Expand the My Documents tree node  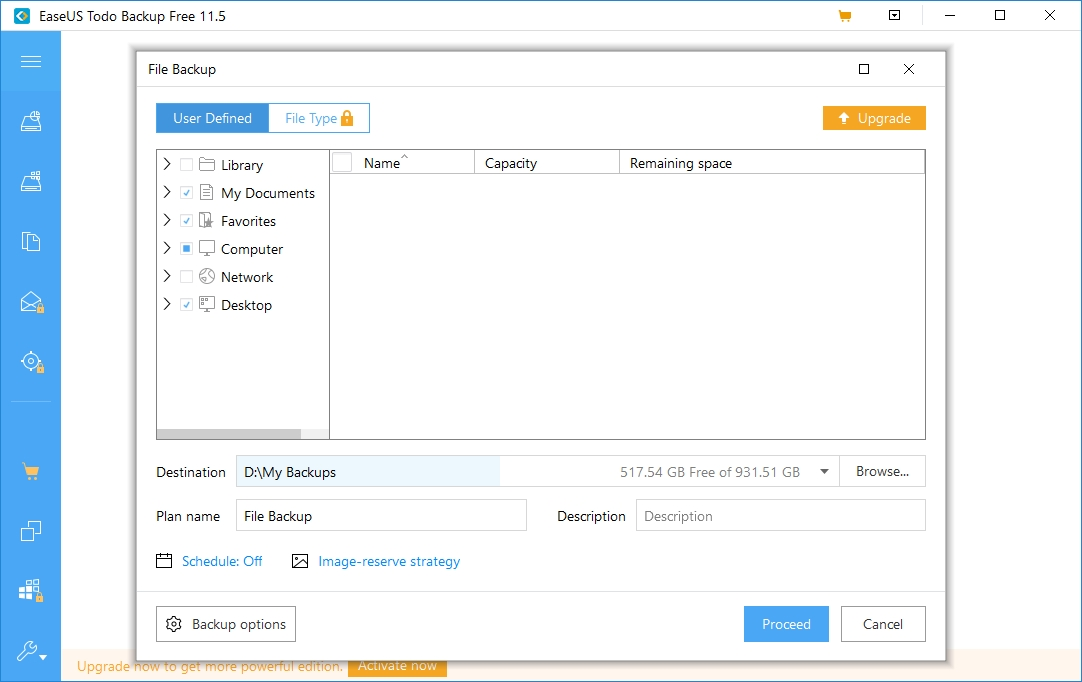tap(166, 192)
